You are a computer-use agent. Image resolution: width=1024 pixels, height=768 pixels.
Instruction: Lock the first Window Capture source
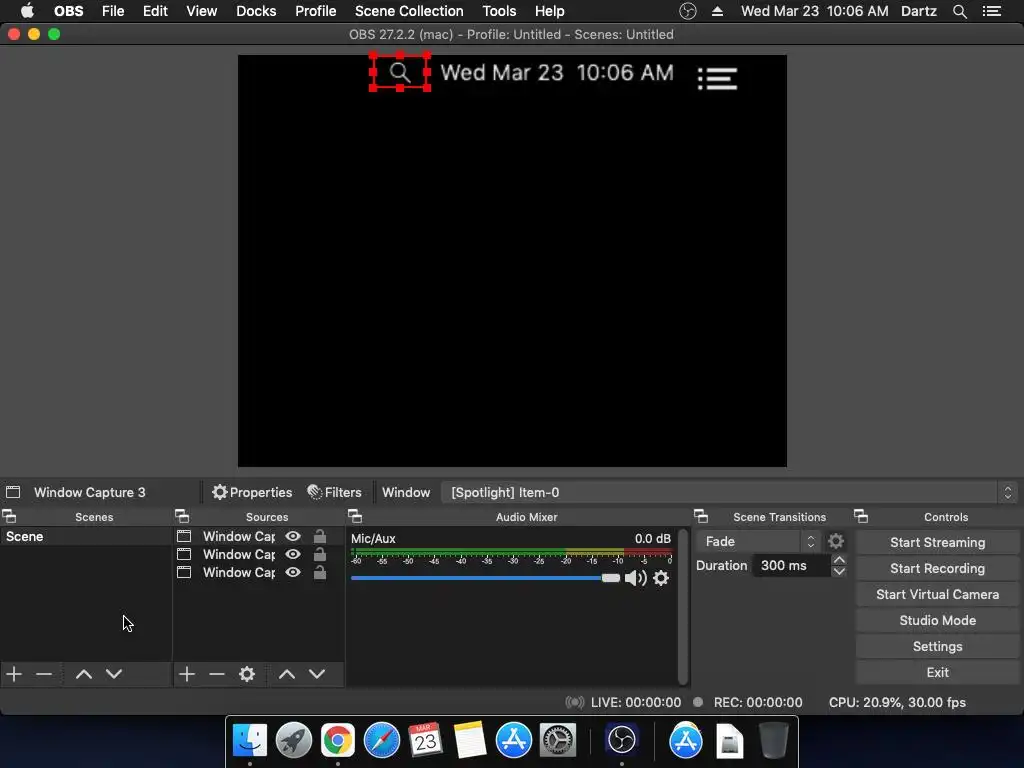click(x=319, y=536)
